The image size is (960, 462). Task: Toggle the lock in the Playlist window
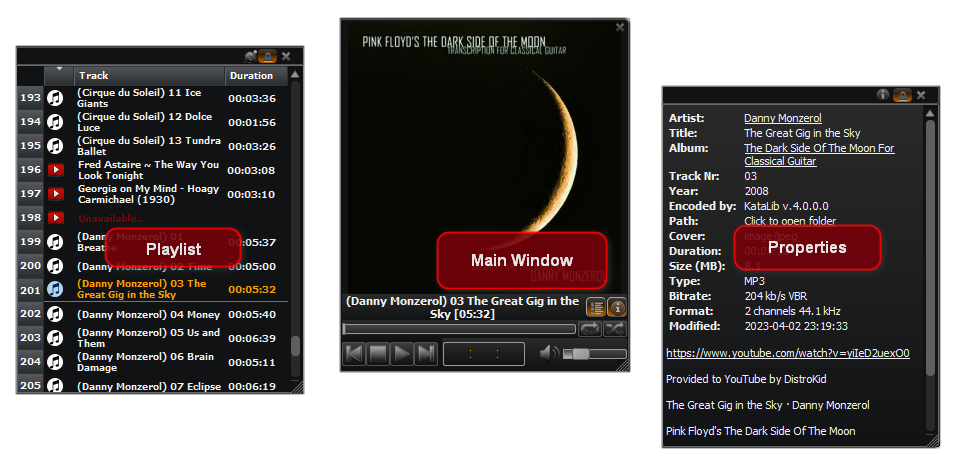[268, 57]
